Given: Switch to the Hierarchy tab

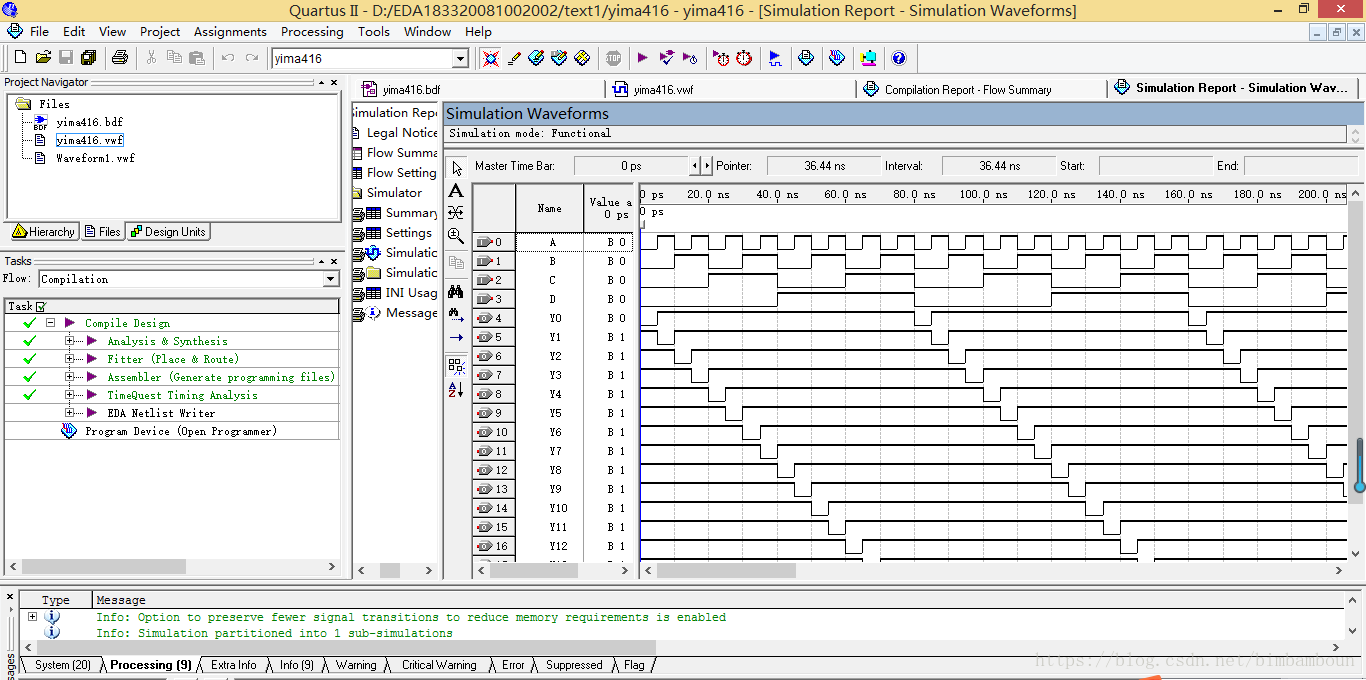Looking at the screenshot, I should [x=43, y=232].
